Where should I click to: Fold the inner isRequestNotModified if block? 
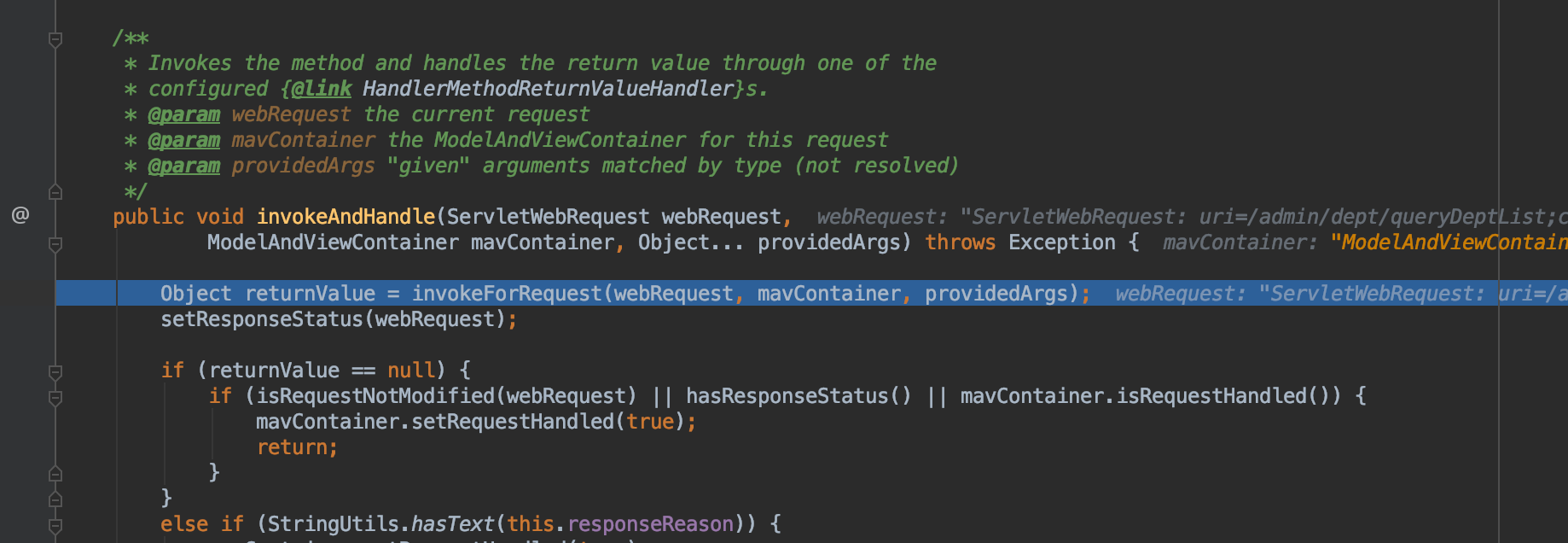(55, 398)
